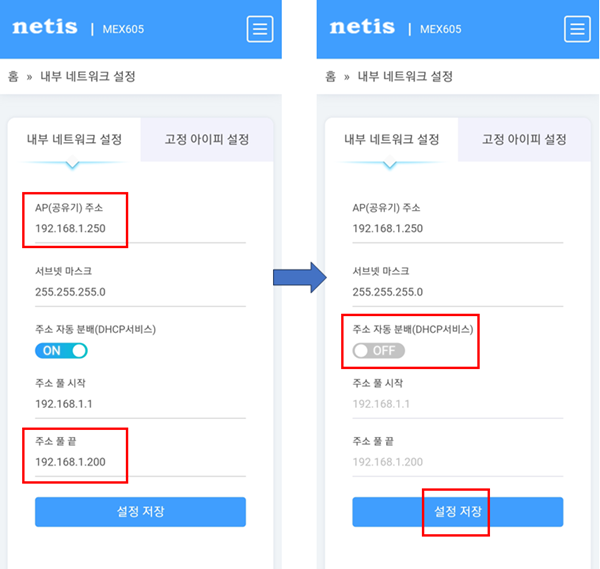The width and height of the screenshot is (600, 569).
Task: Switch to 고정 아이피 설정 tab in right panel
Action: (524, 139)
